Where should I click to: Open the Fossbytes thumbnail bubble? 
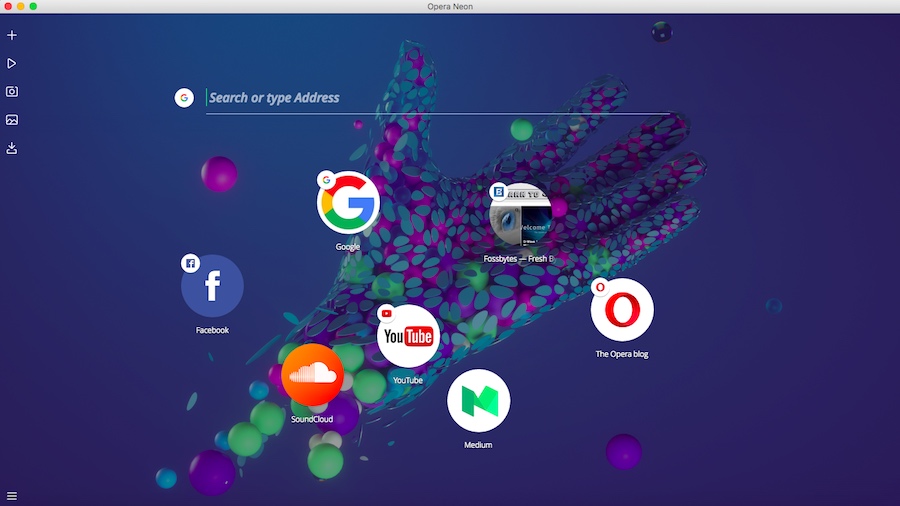pyautogui.click(x=521, y=215)
